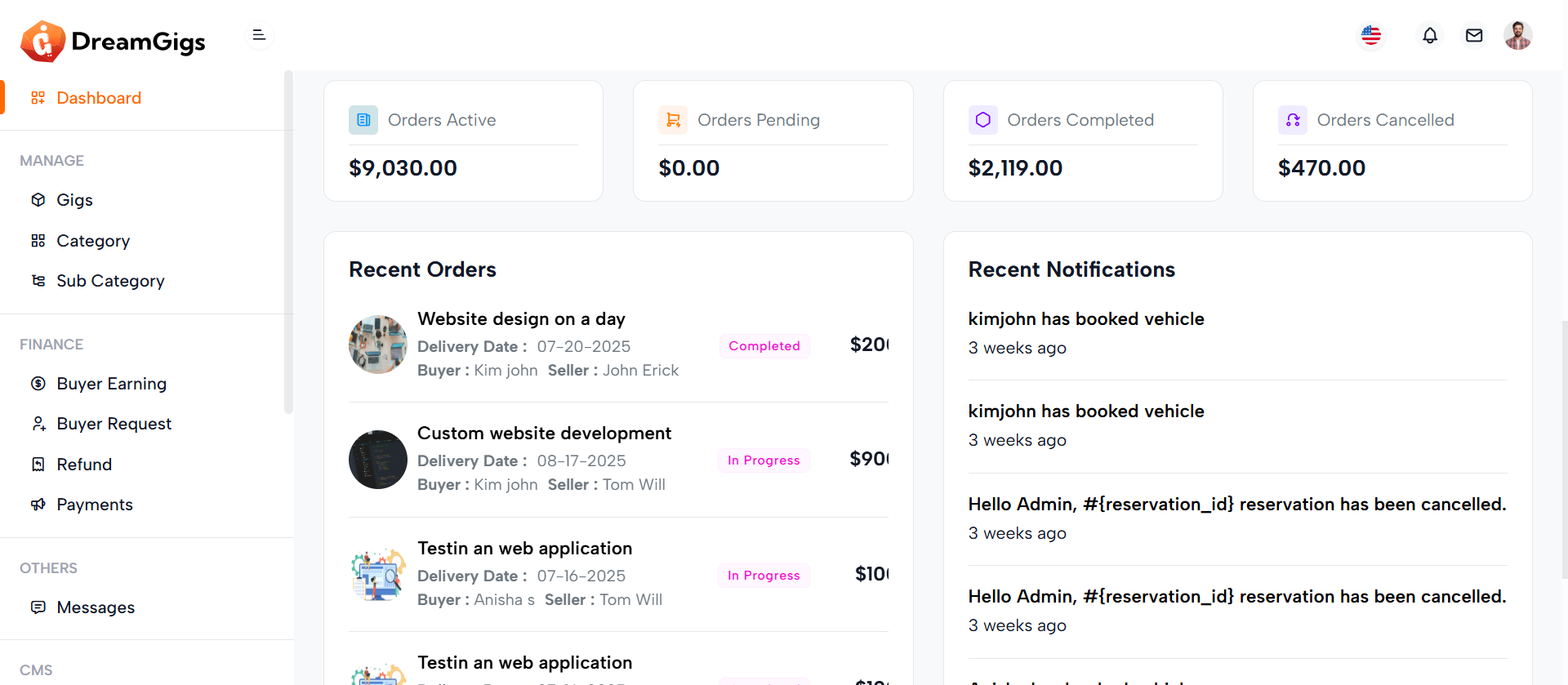This screenshot has width=1568, height=685.
Task: Click the Refund sidebar icon
Action: click(38, 465)
